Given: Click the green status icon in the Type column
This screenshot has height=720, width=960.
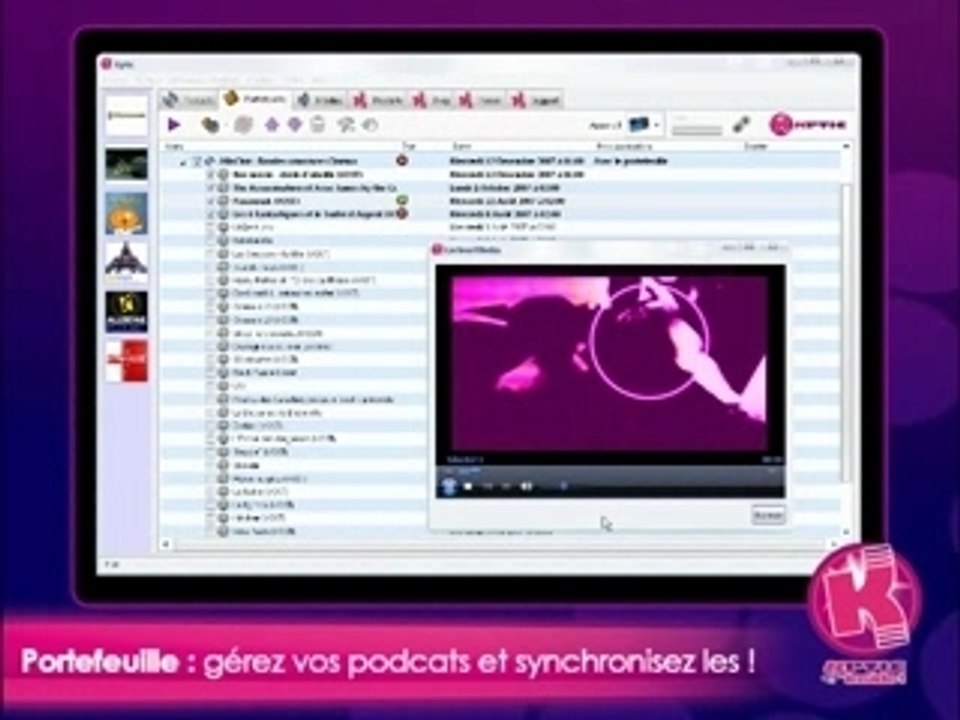Looking at the screenshot, I should coord(402,200).
